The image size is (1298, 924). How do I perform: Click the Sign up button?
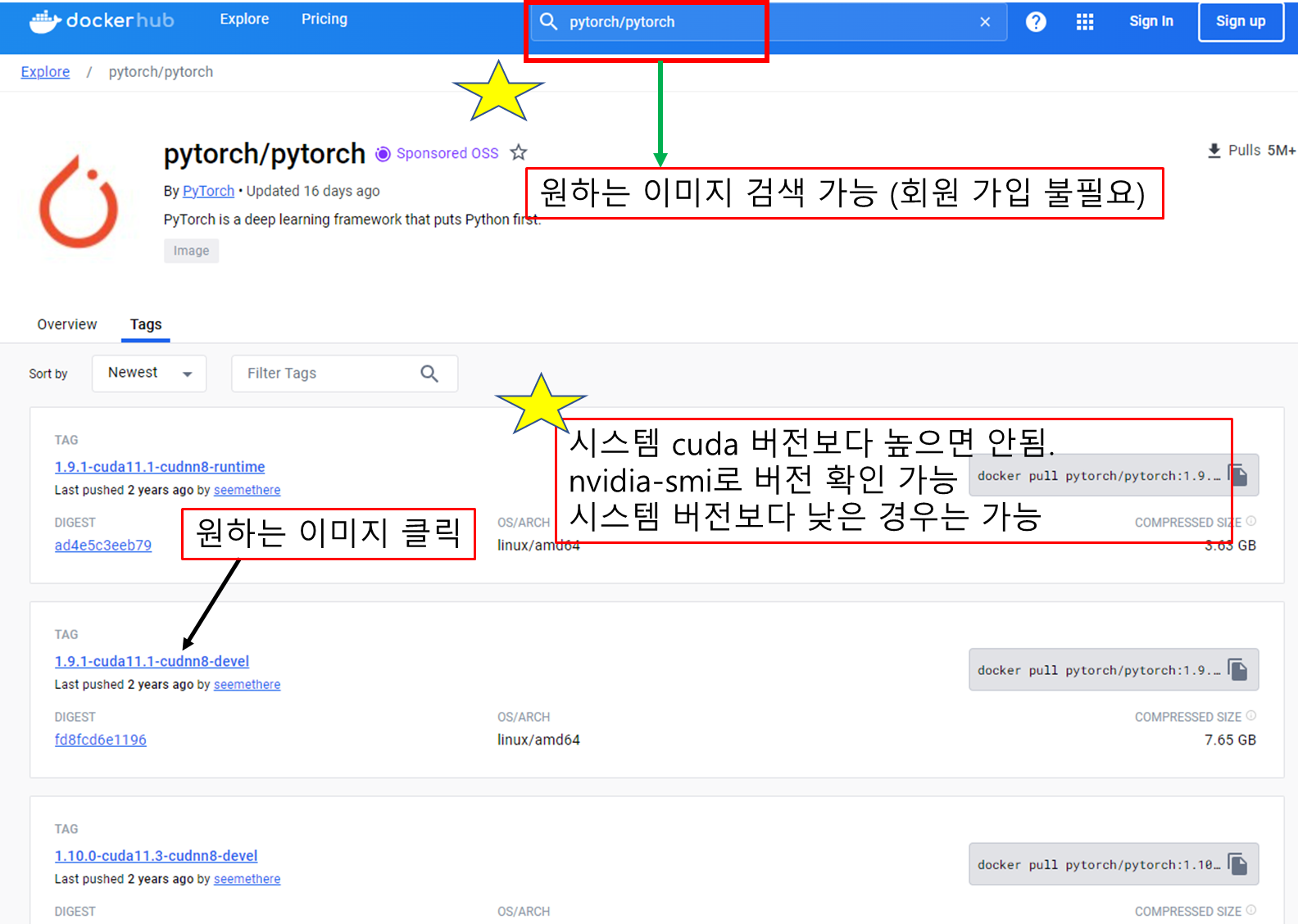[1241, 21]
